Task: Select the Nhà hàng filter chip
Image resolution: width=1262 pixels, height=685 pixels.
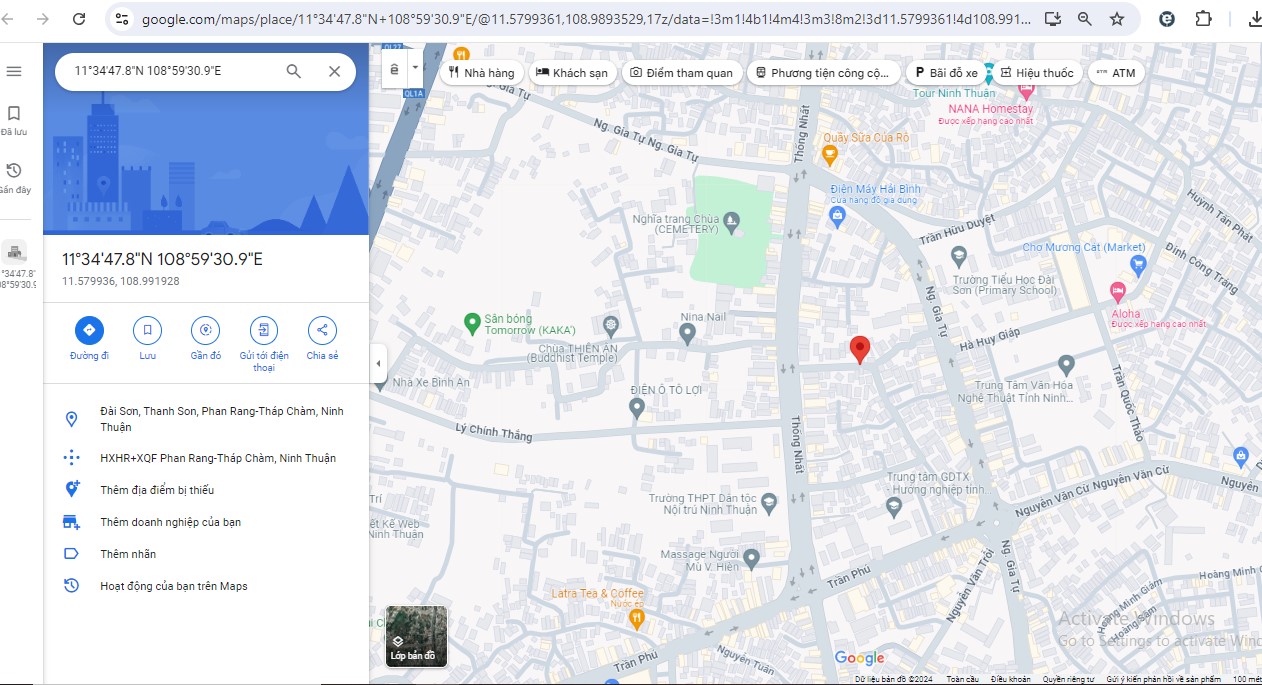Action: pos(481,73)
